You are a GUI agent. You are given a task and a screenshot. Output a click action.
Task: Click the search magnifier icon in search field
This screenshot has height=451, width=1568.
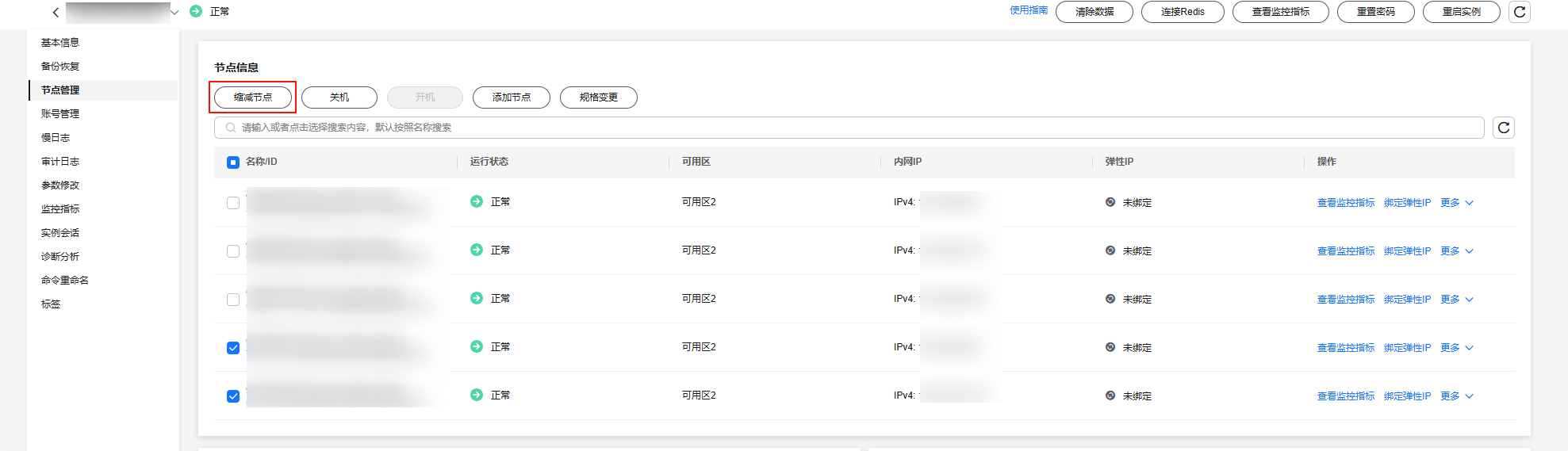[231, 128]
